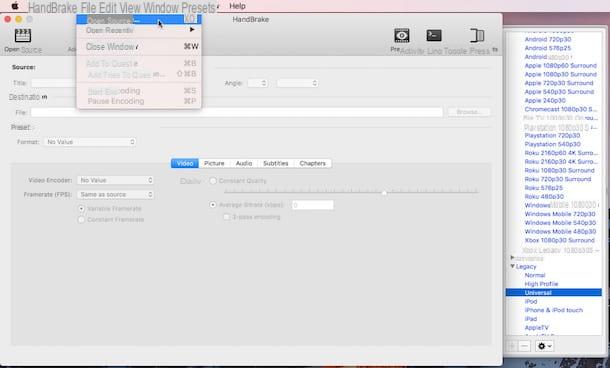Viewport: 610px width, 368px height.
Task: Switch to the Video tab
Action: [x=185, y=163]
